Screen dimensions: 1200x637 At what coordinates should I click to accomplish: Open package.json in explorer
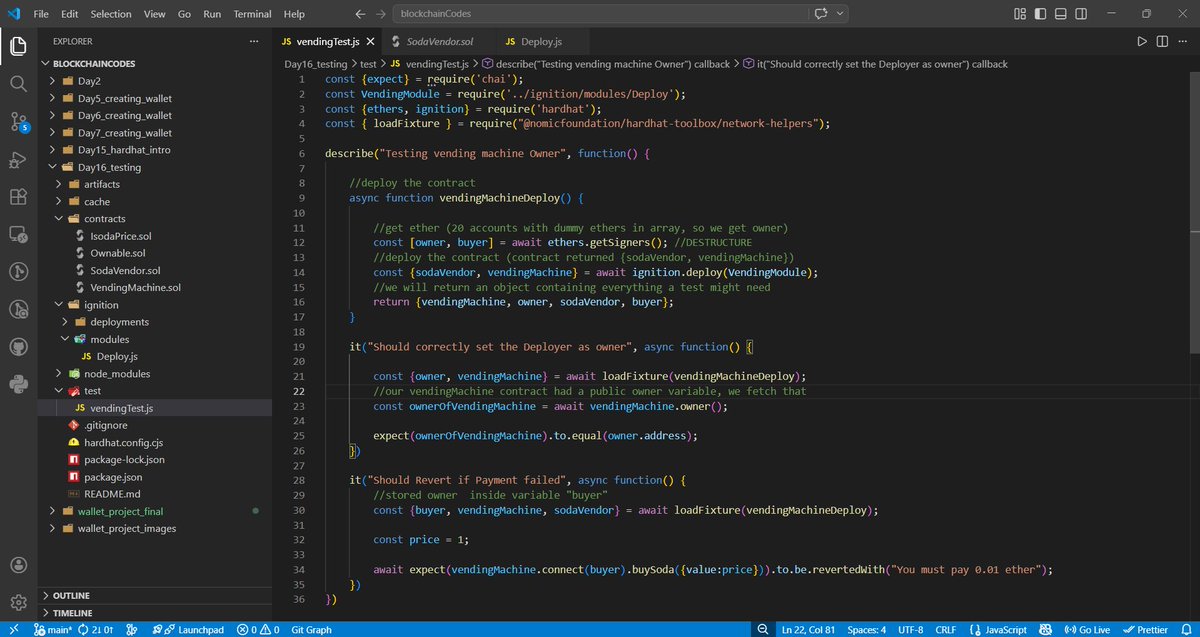112,477
